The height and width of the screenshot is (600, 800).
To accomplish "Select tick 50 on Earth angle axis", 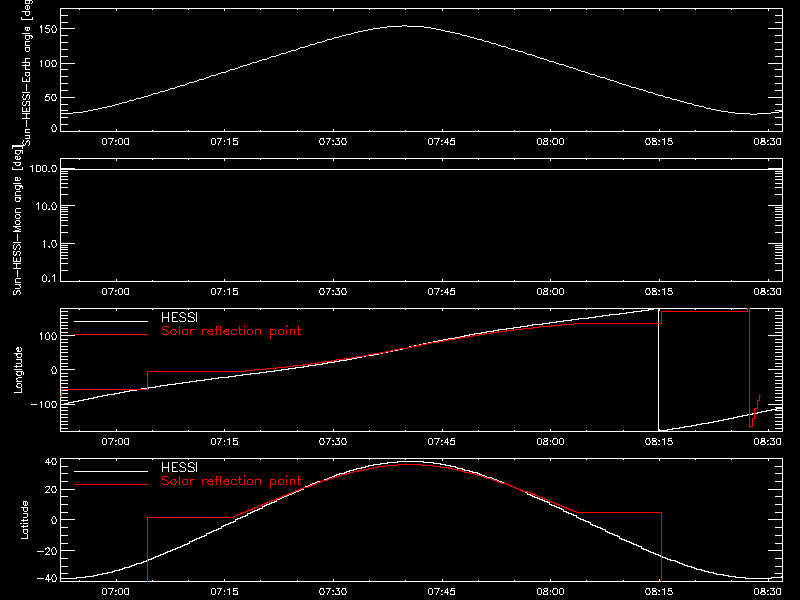I will 51,97.
